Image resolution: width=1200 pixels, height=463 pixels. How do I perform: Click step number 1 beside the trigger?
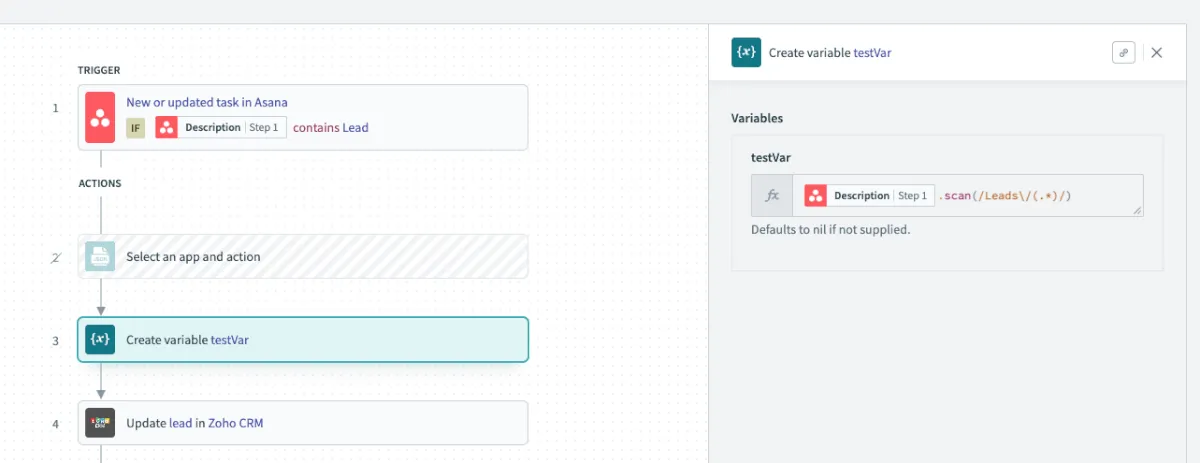pyautogui.click(x=56, y=108)
